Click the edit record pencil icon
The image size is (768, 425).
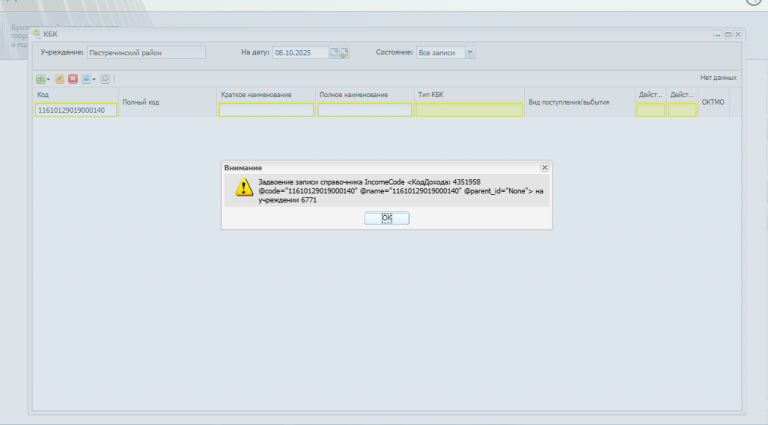tap(60, 79)
